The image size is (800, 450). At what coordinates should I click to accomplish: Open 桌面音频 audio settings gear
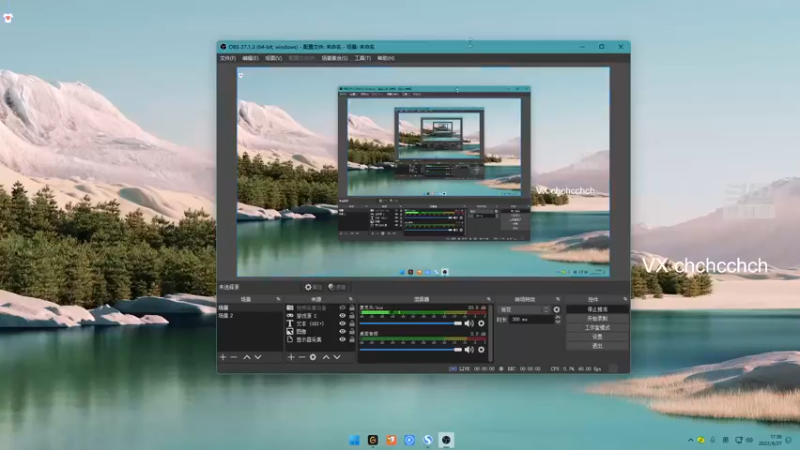coord(481,349)
